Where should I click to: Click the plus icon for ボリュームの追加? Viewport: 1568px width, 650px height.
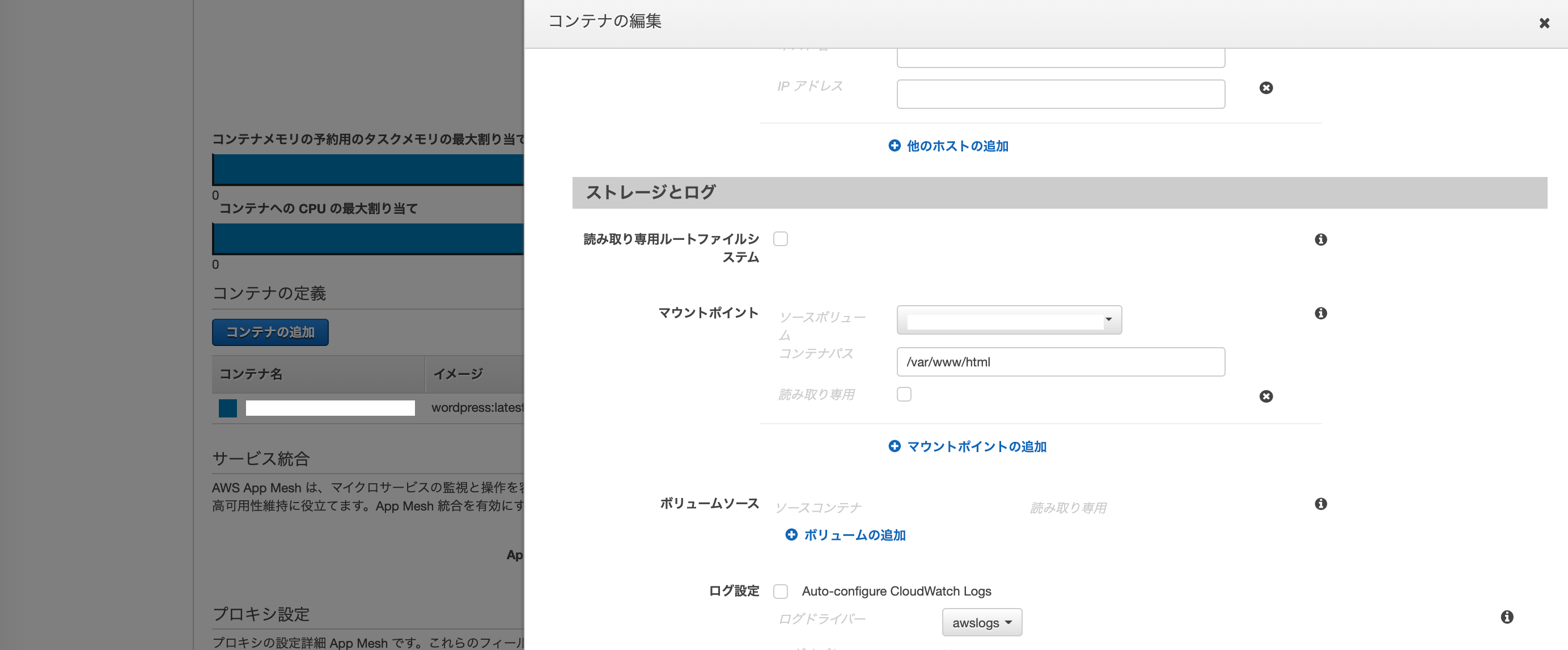coord(791,535)
